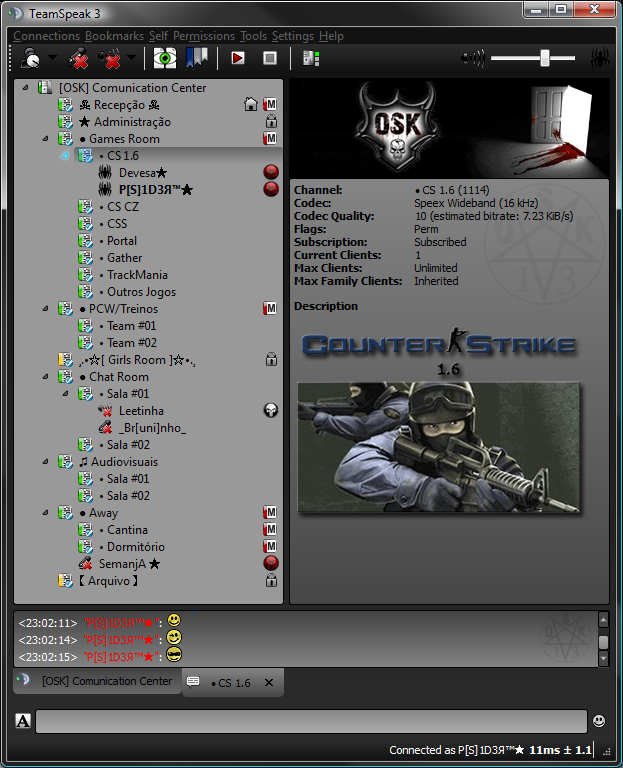Click the speaker volume icon
Screen dimensions: 623x768
point(473,58)
